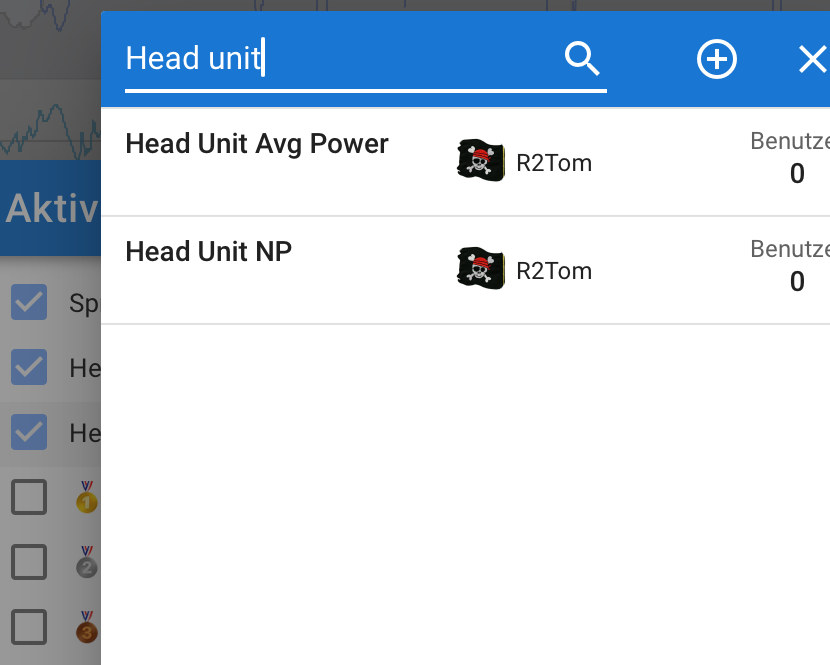Enable the checkbox beside the bronze medal
The width and height of the screenshot is (830, 665).
(29, 627)
